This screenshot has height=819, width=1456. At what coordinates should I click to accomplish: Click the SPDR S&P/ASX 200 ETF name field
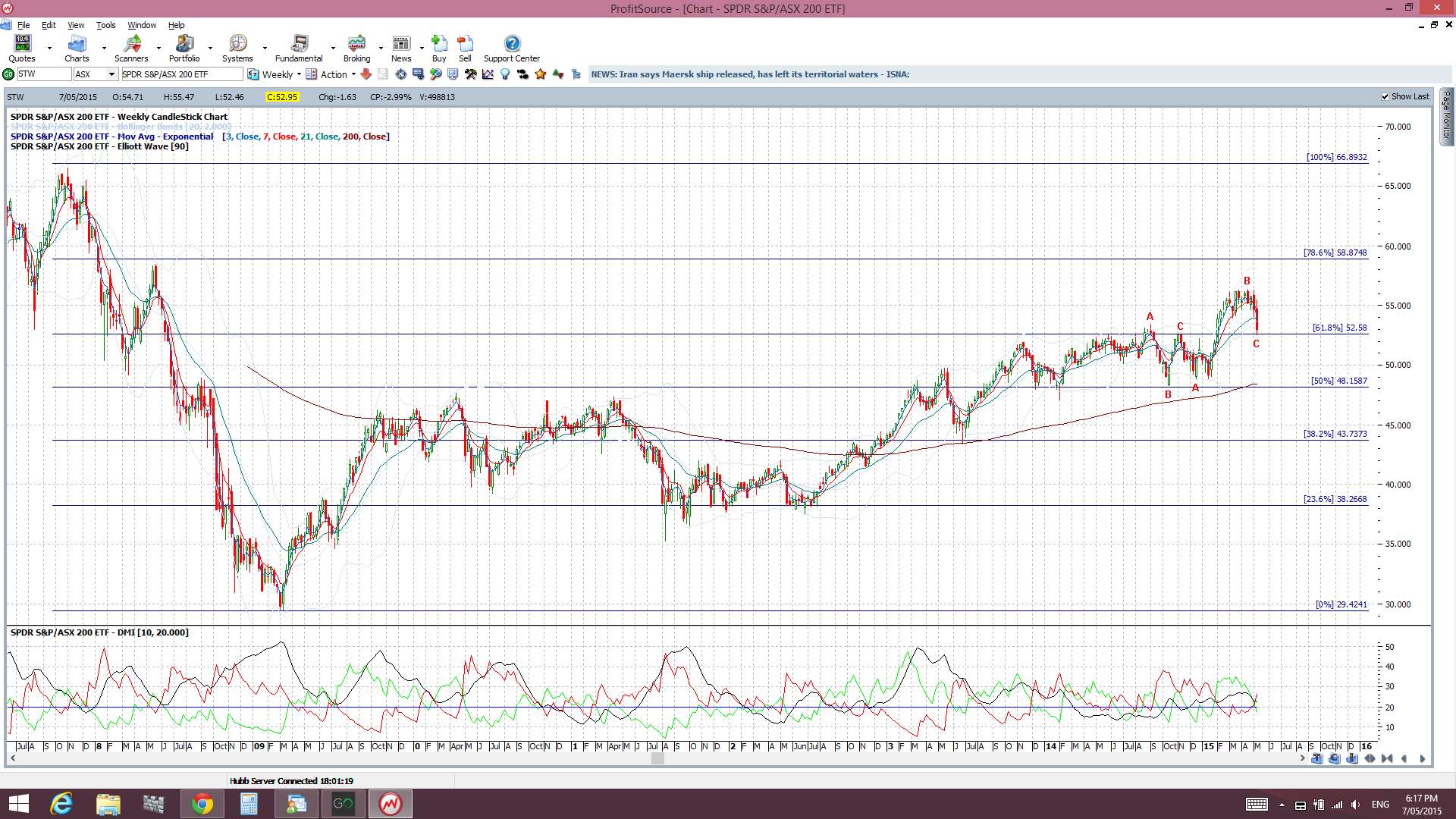[182, 74]
